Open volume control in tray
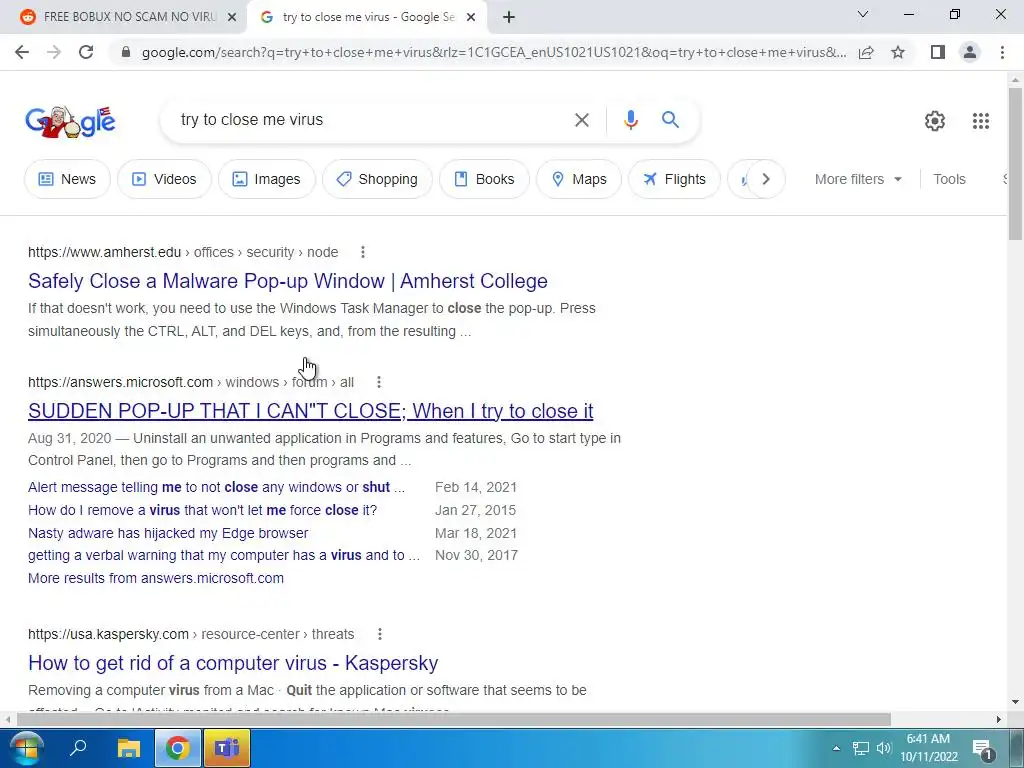 [x=884, y=748]
